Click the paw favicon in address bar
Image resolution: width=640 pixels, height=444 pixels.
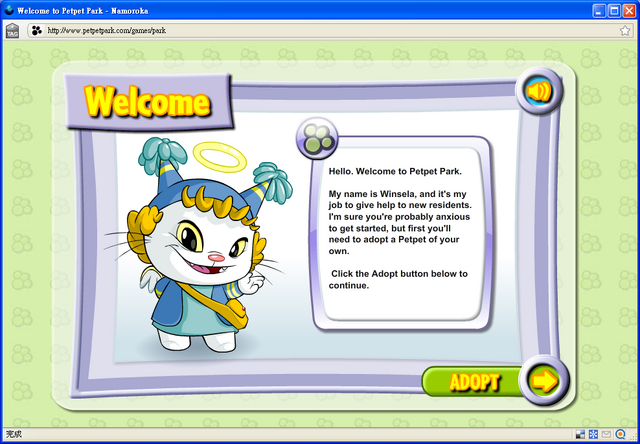(x=37, y=31)
